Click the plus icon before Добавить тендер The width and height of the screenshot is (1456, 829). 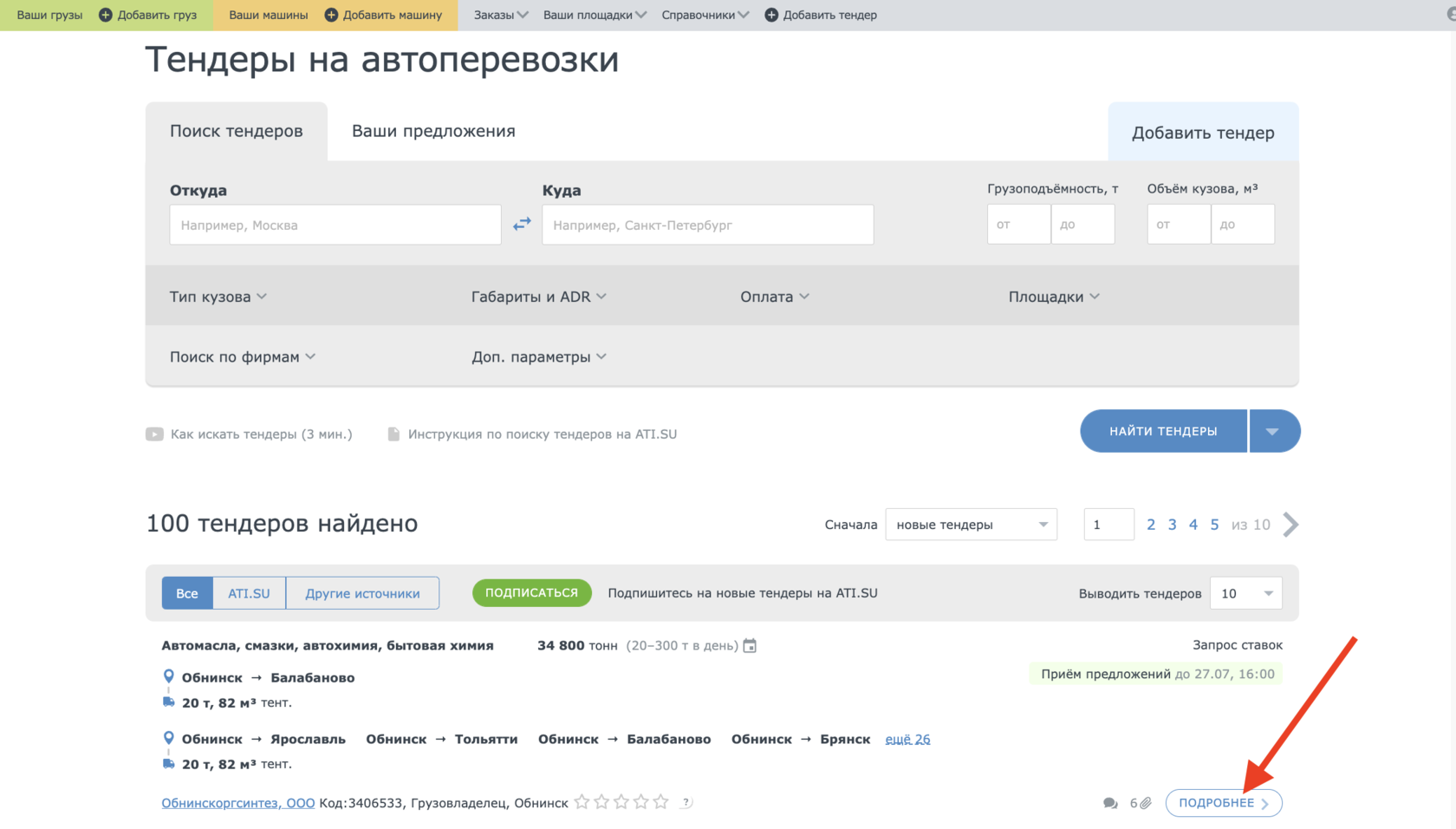(x=771, y=15)
